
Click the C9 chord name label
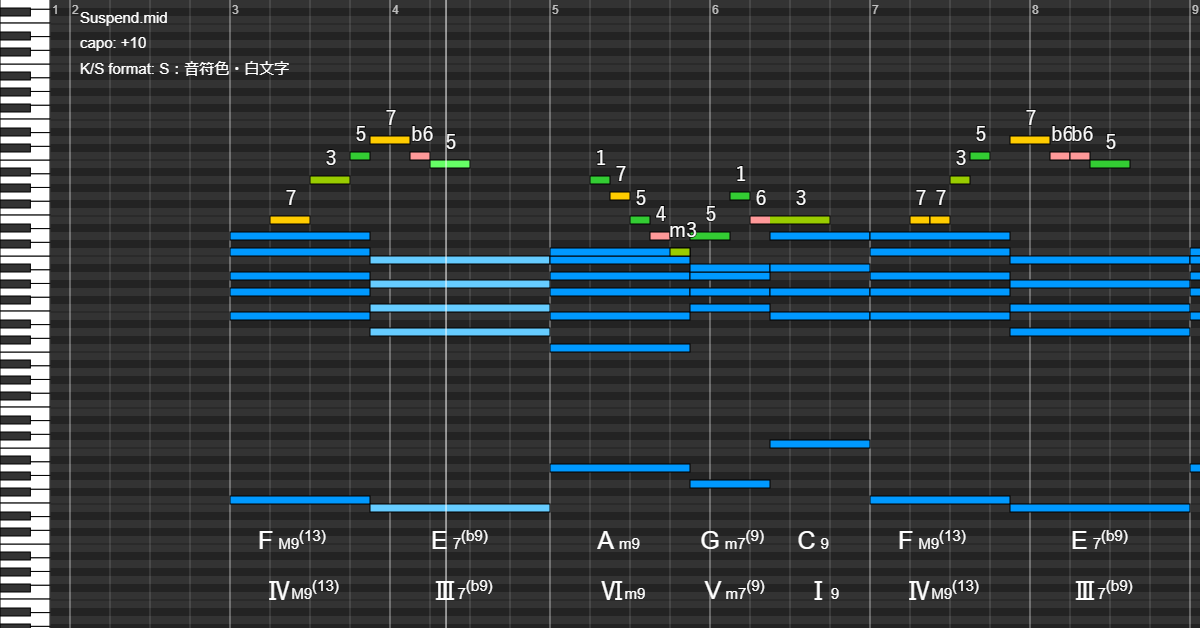(x=813, y=542)
